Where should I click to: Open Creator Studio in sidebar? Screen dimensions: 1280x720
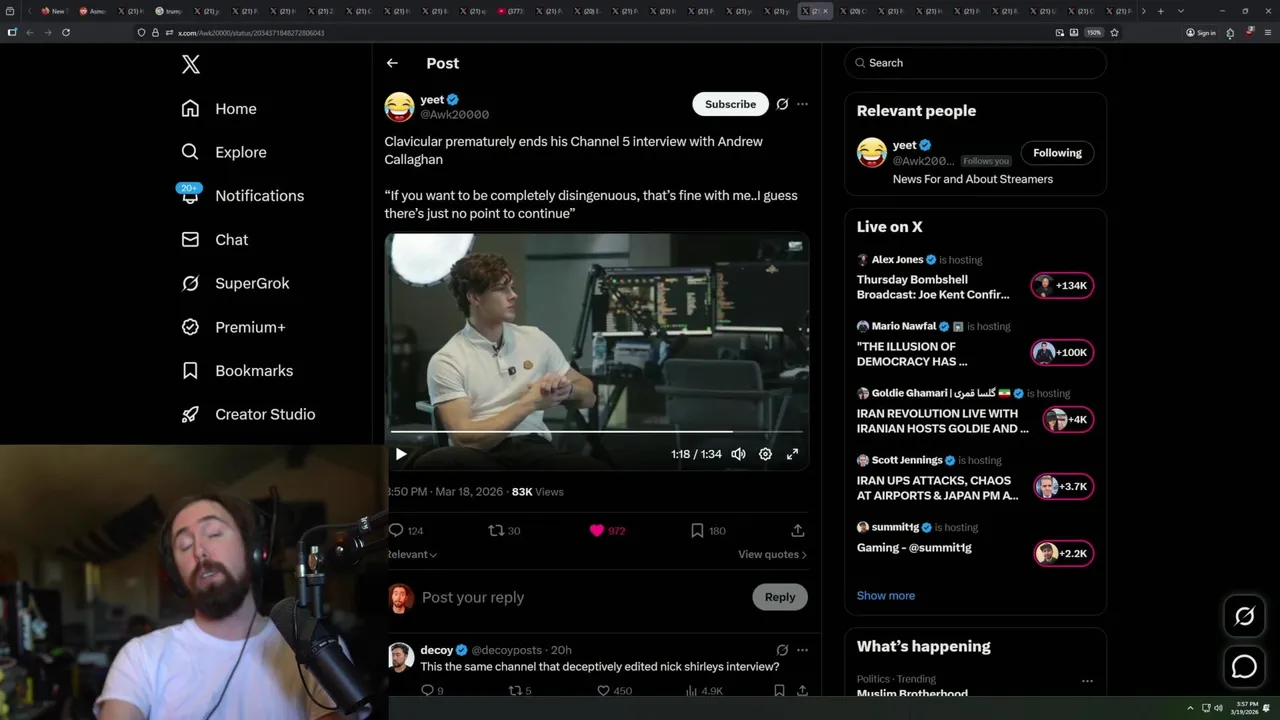[249, 414]
